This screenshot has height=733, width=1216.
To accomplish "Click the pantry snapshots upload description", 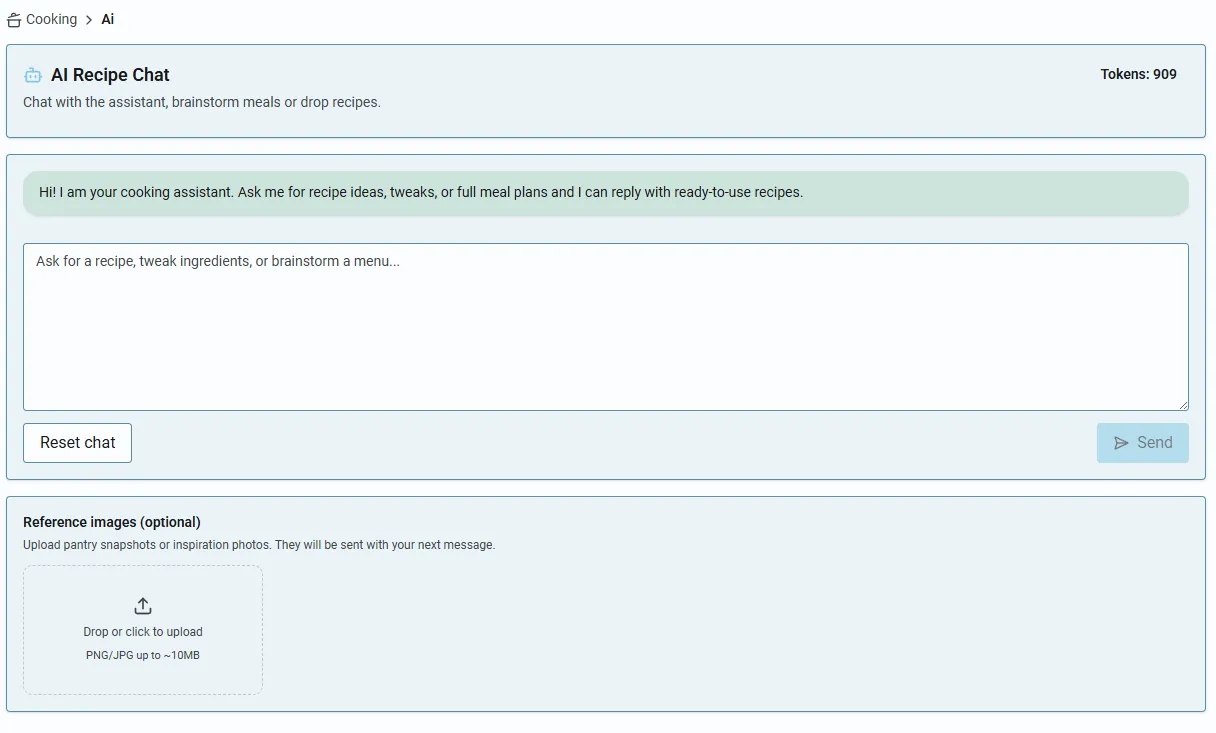I will tap(259, 545).
